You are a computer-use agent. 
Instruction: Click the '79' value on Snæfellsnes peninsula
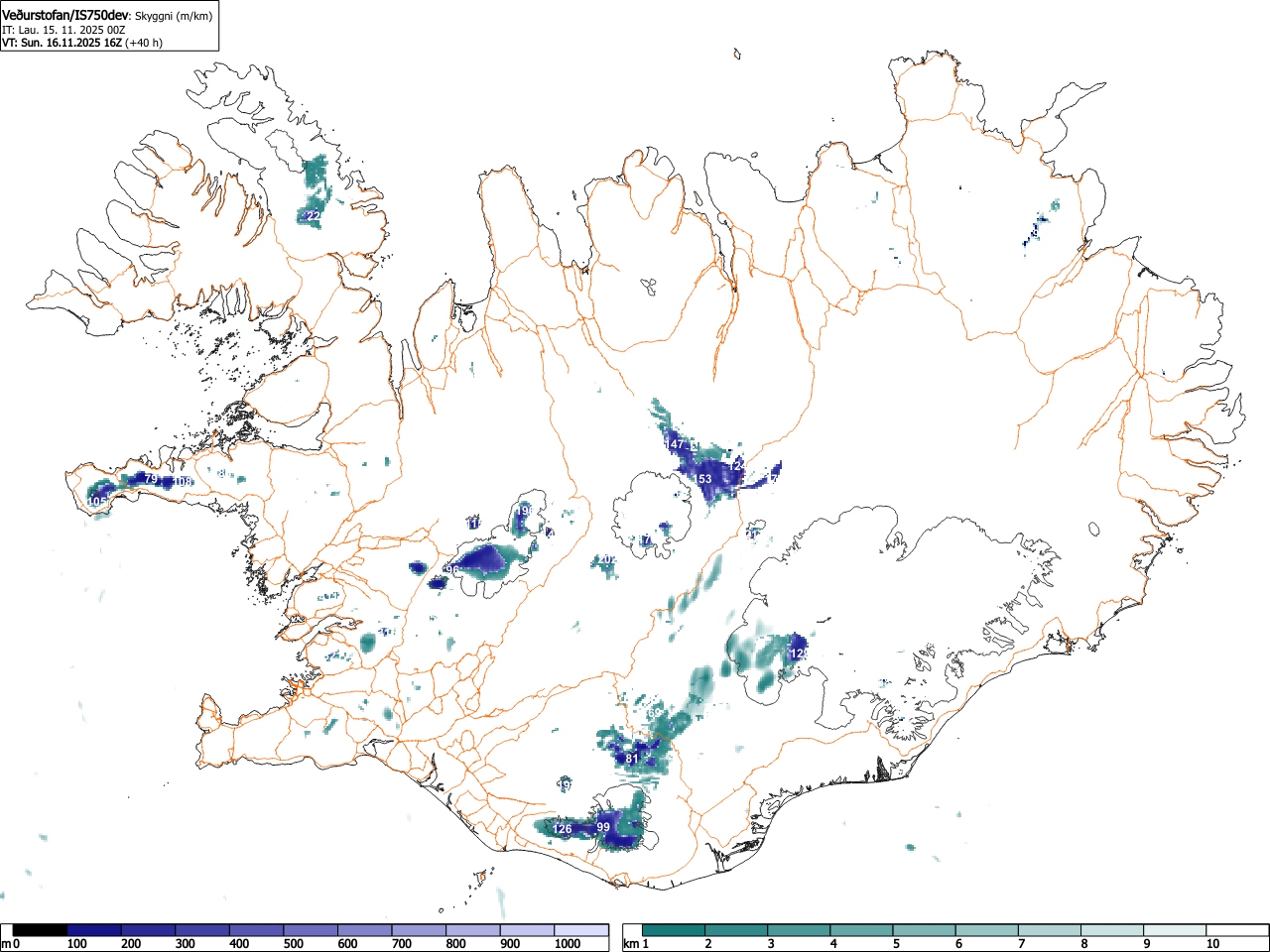[151, 479]
